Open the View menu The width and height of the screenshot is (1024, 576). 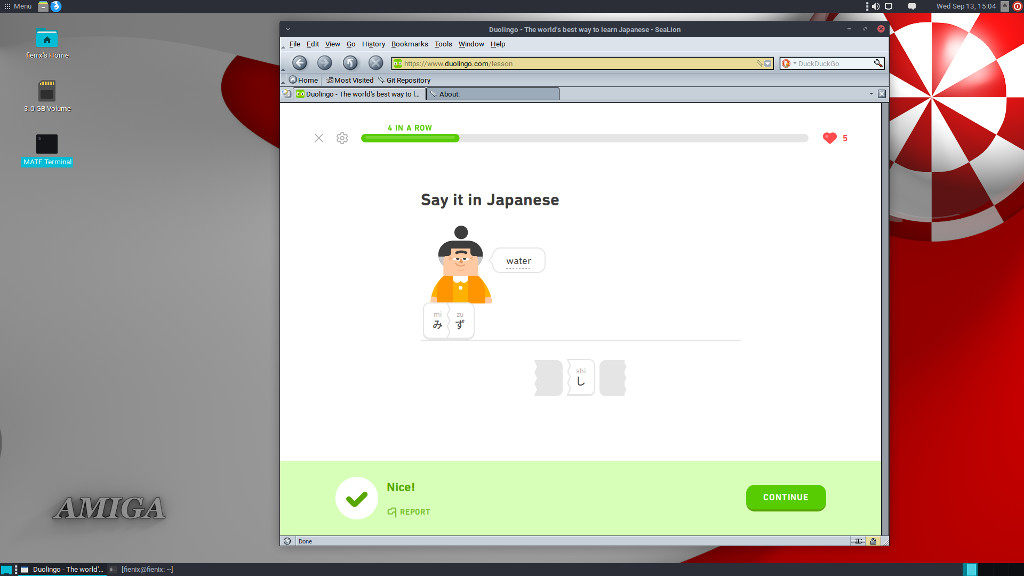(x=332, y=44)
